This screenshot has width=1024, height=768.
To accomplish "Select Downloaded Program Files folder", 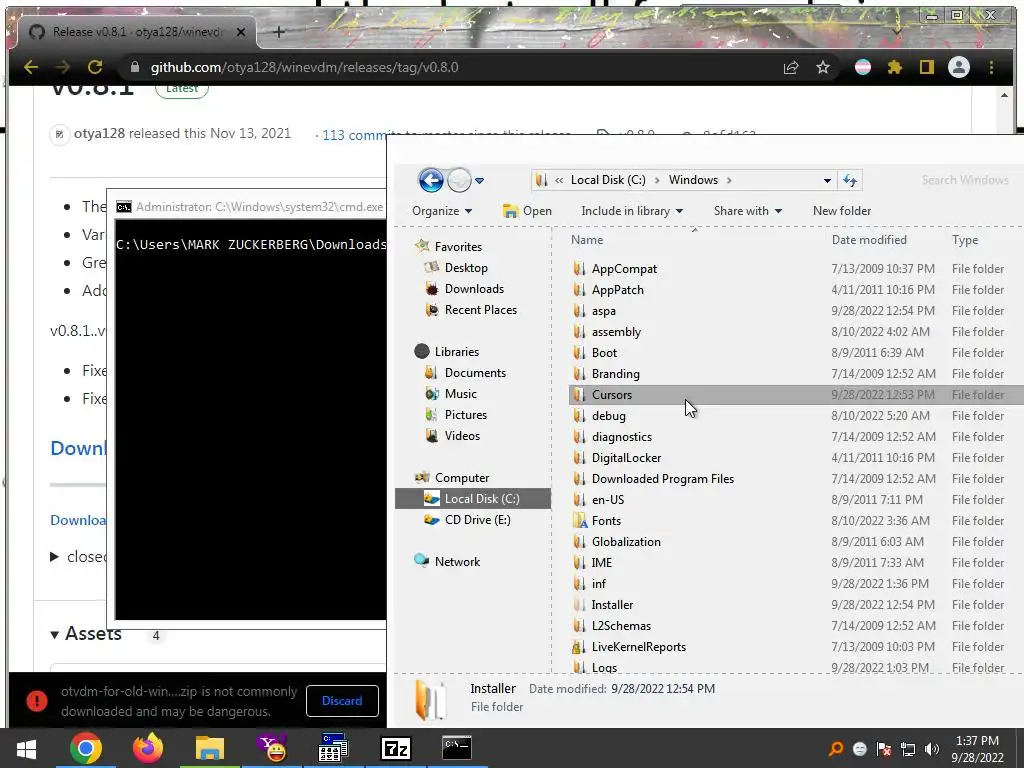I will 662,479.
